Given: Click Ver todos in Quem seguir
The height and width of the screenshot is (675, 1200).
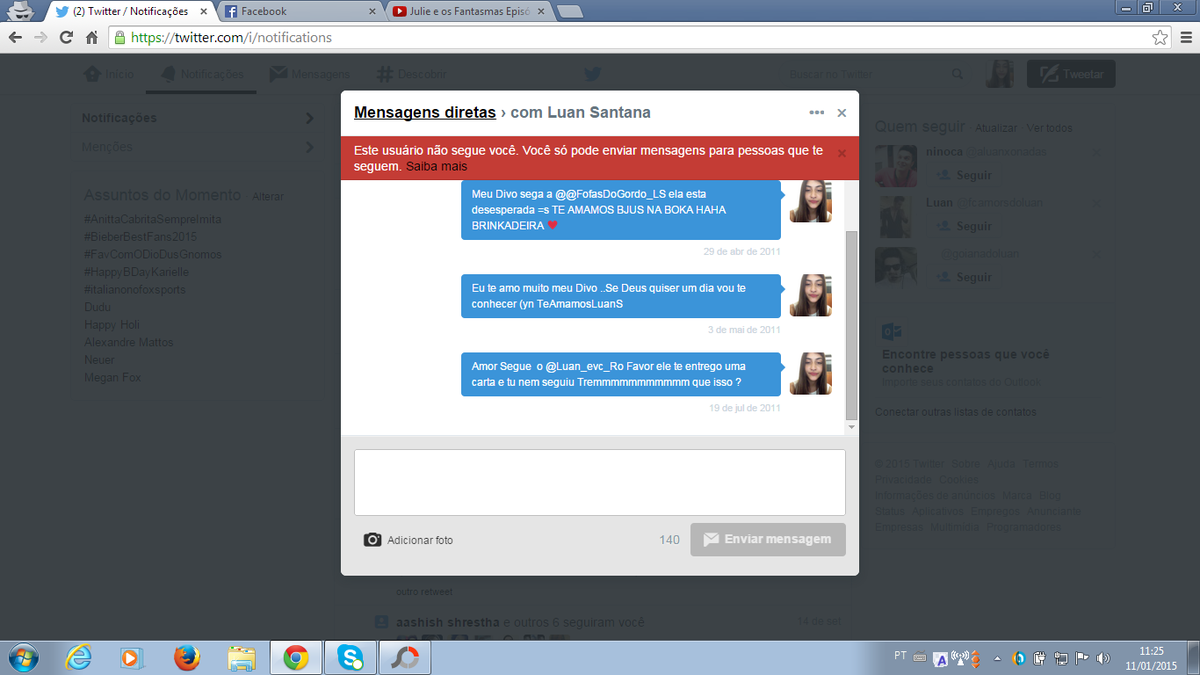Looking at the screenshot, I should 1049,129.
